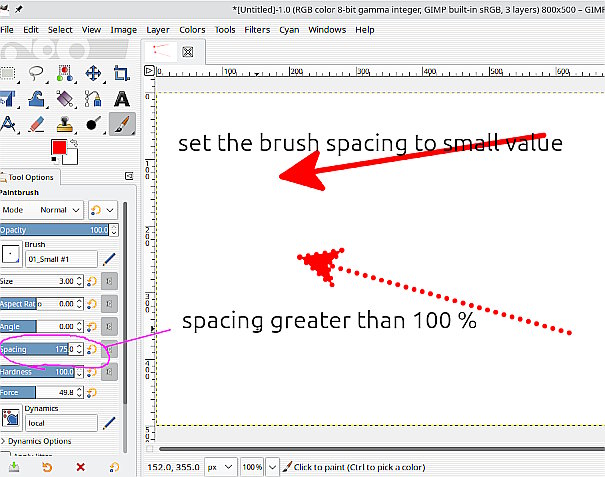Open the Filters menu
The image size is (605, 477).
tap(257, 30)
